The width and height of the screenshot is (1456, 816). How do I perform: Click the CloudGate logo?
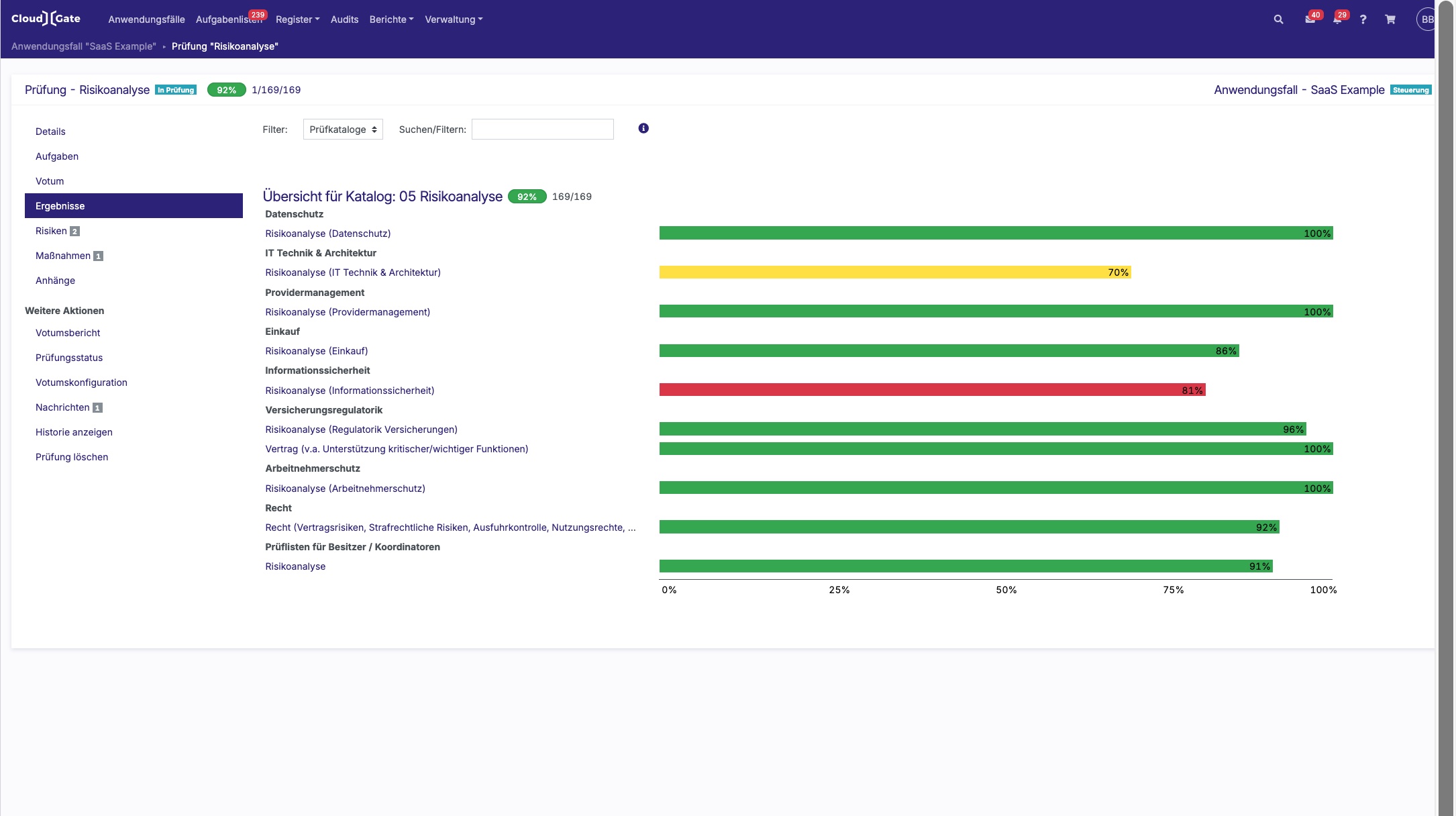point(46,19)
